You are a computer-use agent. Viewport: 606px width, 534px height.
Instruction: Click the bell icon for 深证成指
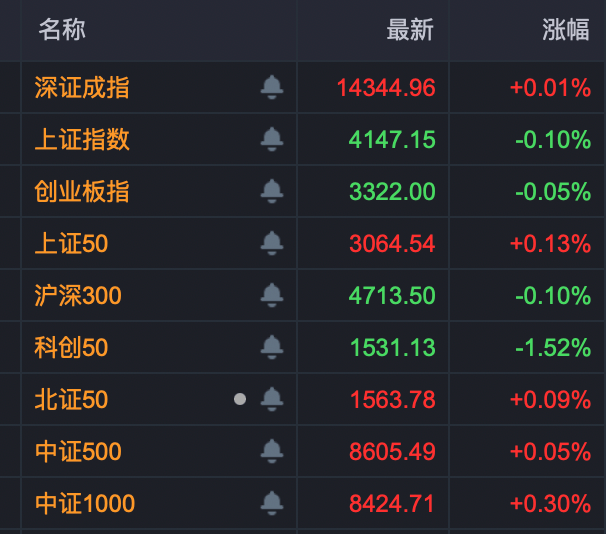(x=271, y=88)
